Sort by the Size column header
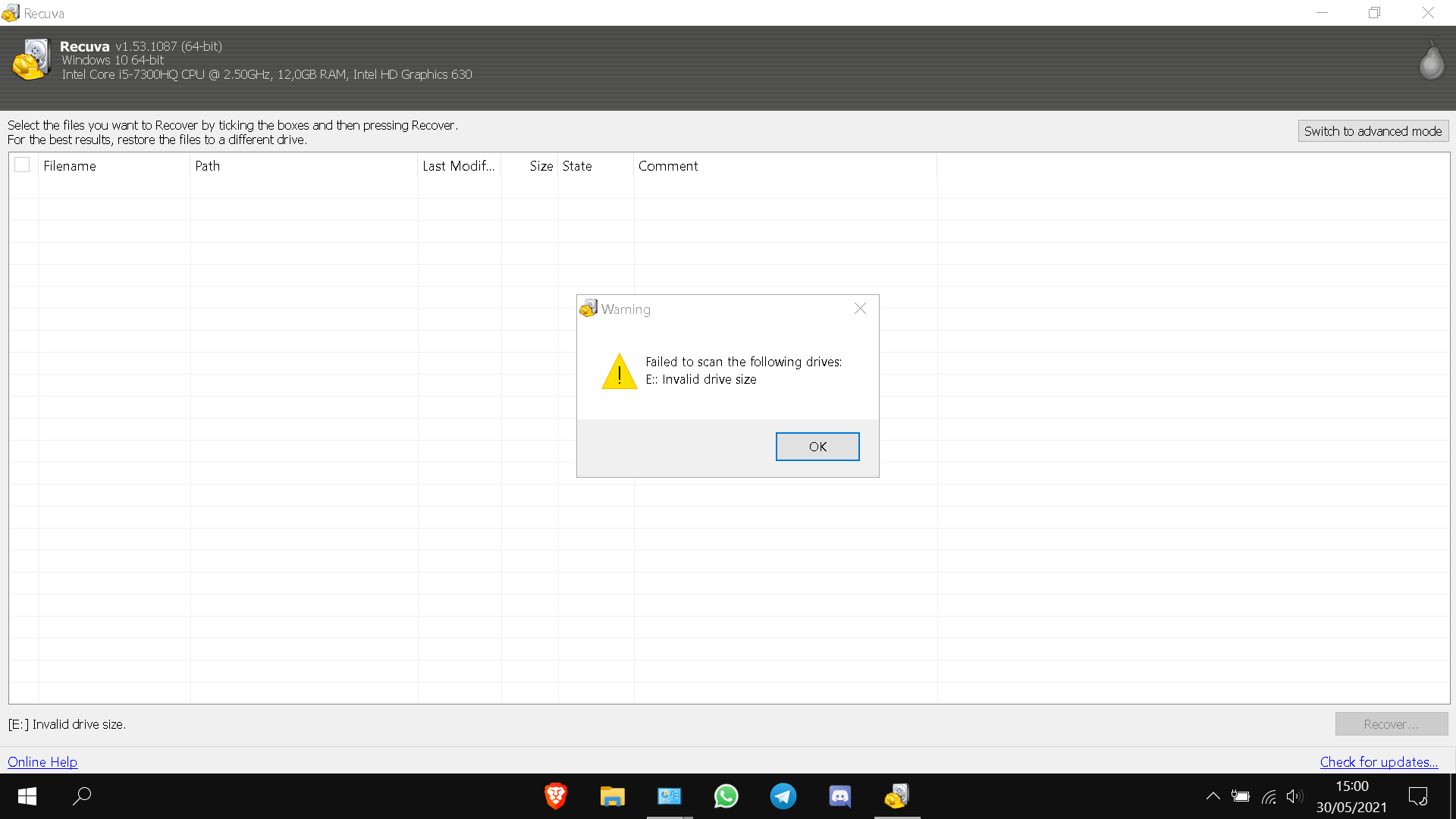Viewport: 1456px width, 819px height. (529, 166)
